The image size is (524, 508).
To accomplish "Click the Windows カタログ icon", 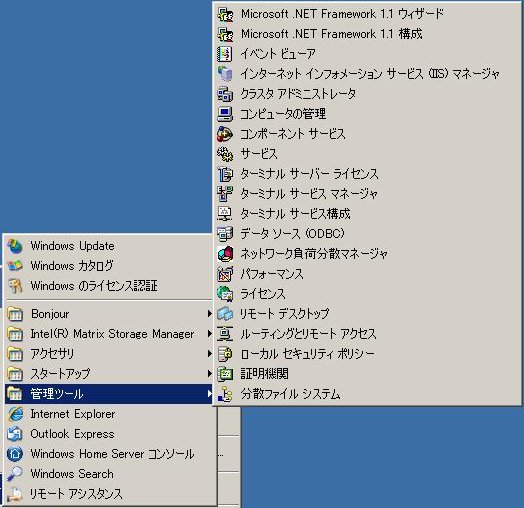I will tap(15, 266).
